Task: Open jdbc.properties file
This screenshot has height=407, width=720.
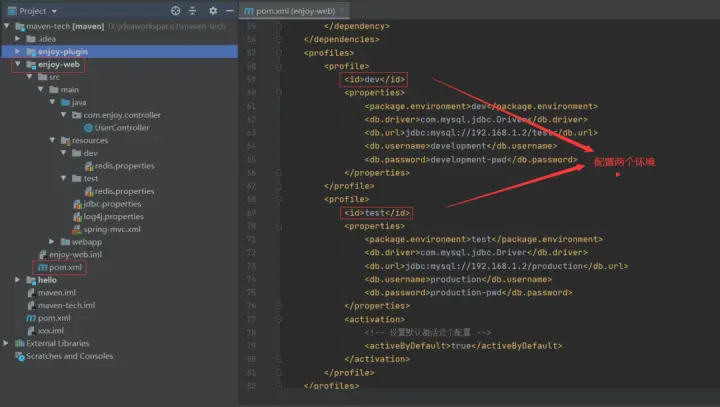Action: tap(112, 204)
